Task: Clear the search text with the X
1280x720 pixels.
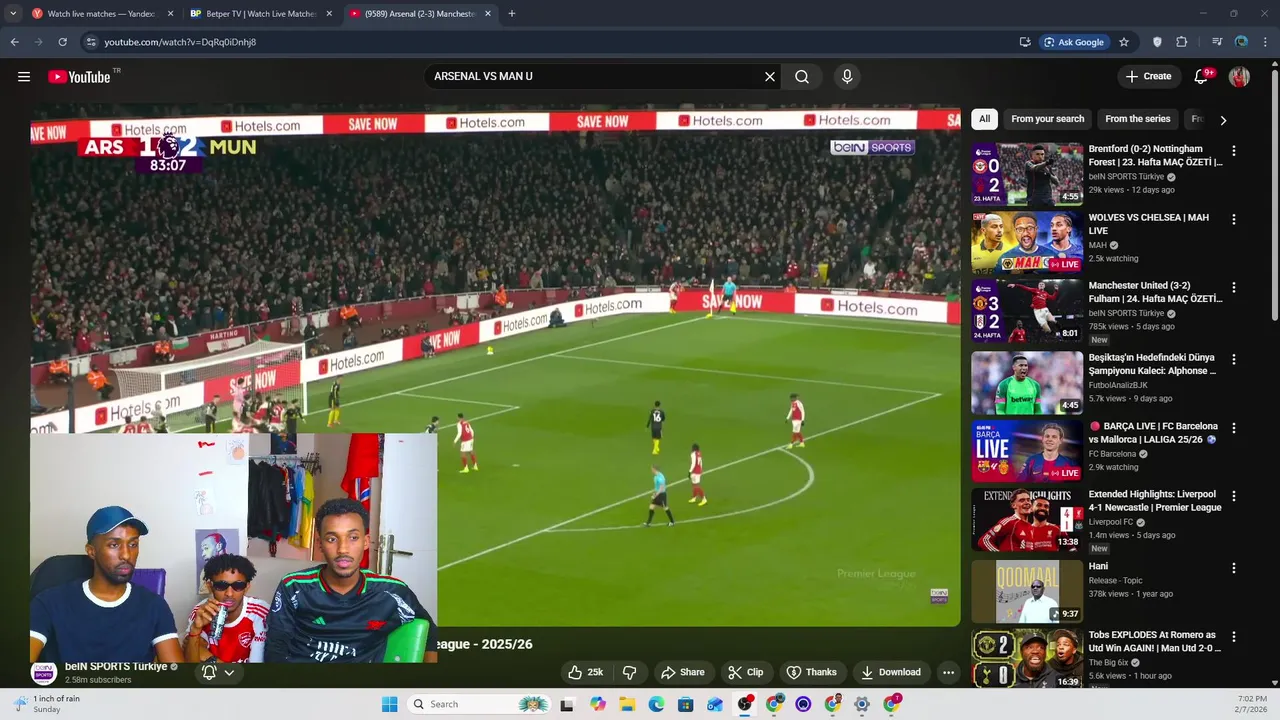Action: pos(770,77)
